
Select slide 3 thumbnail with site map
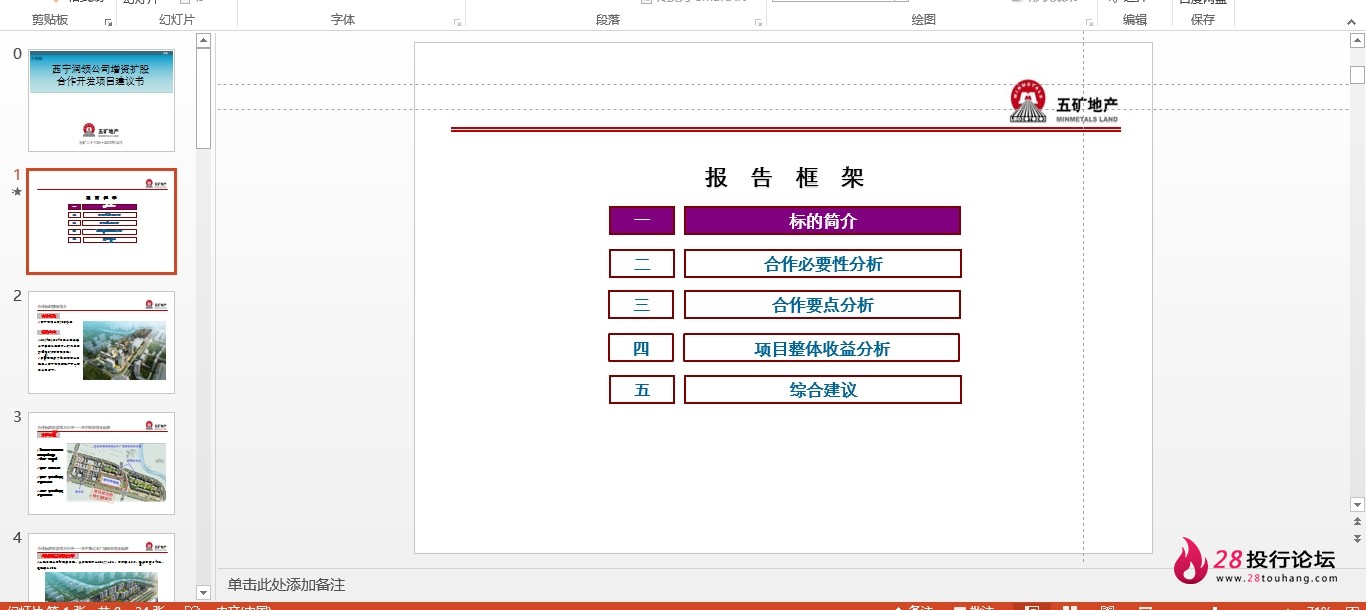(101, 463)
